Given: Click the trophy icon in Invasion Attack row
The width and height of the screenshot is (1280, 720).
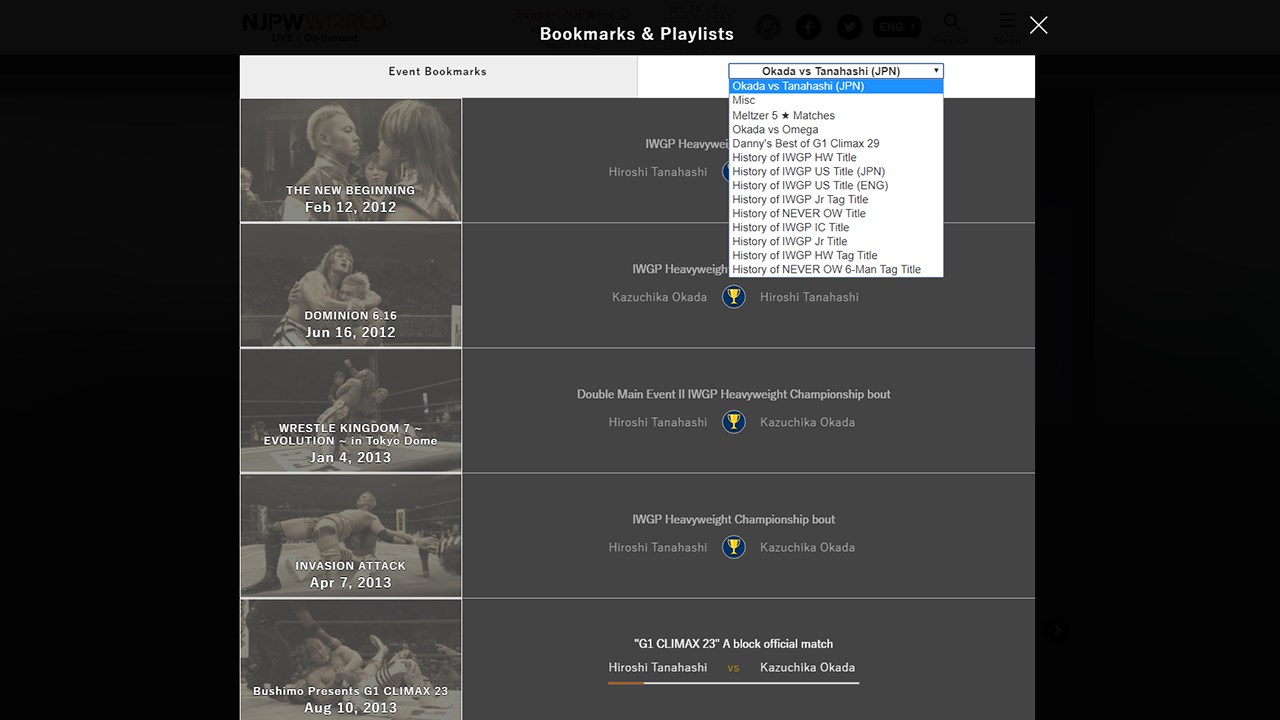Looking at the screenshot, I should coord(734,546).
